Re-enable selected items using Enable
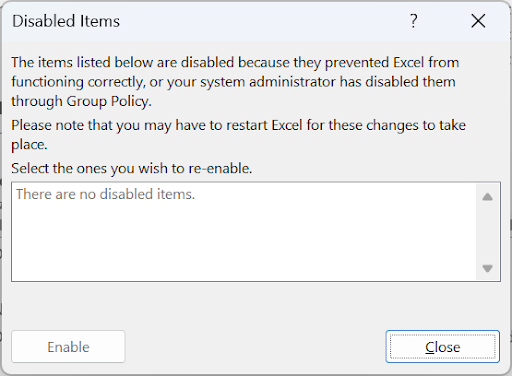This screenshot has height=376, width=512. pyautogui.click(x=68, y=347)
